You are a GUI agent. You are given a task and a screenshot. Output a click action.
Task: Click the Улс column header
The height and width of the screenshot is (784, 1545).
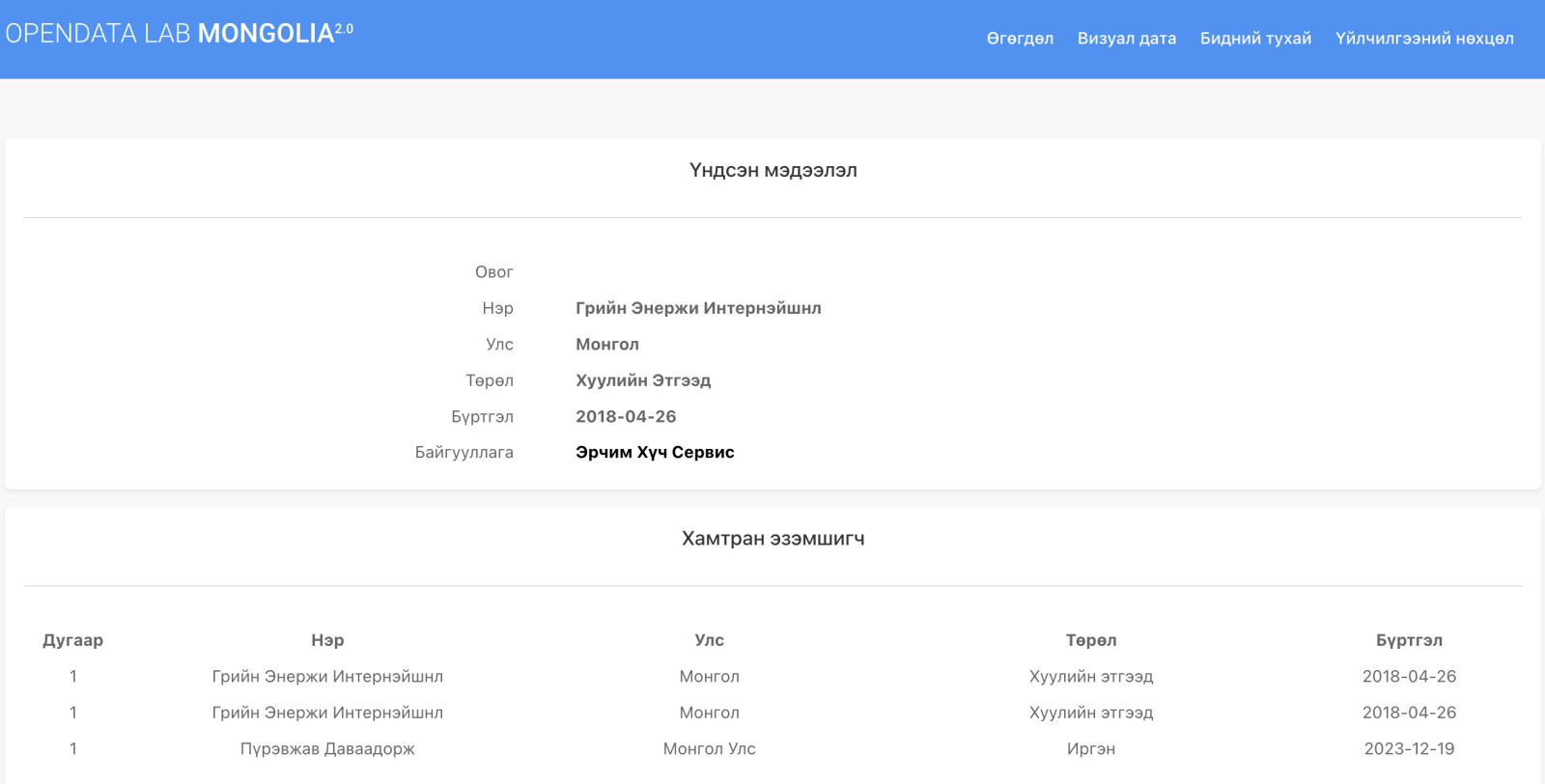point(709,640)
